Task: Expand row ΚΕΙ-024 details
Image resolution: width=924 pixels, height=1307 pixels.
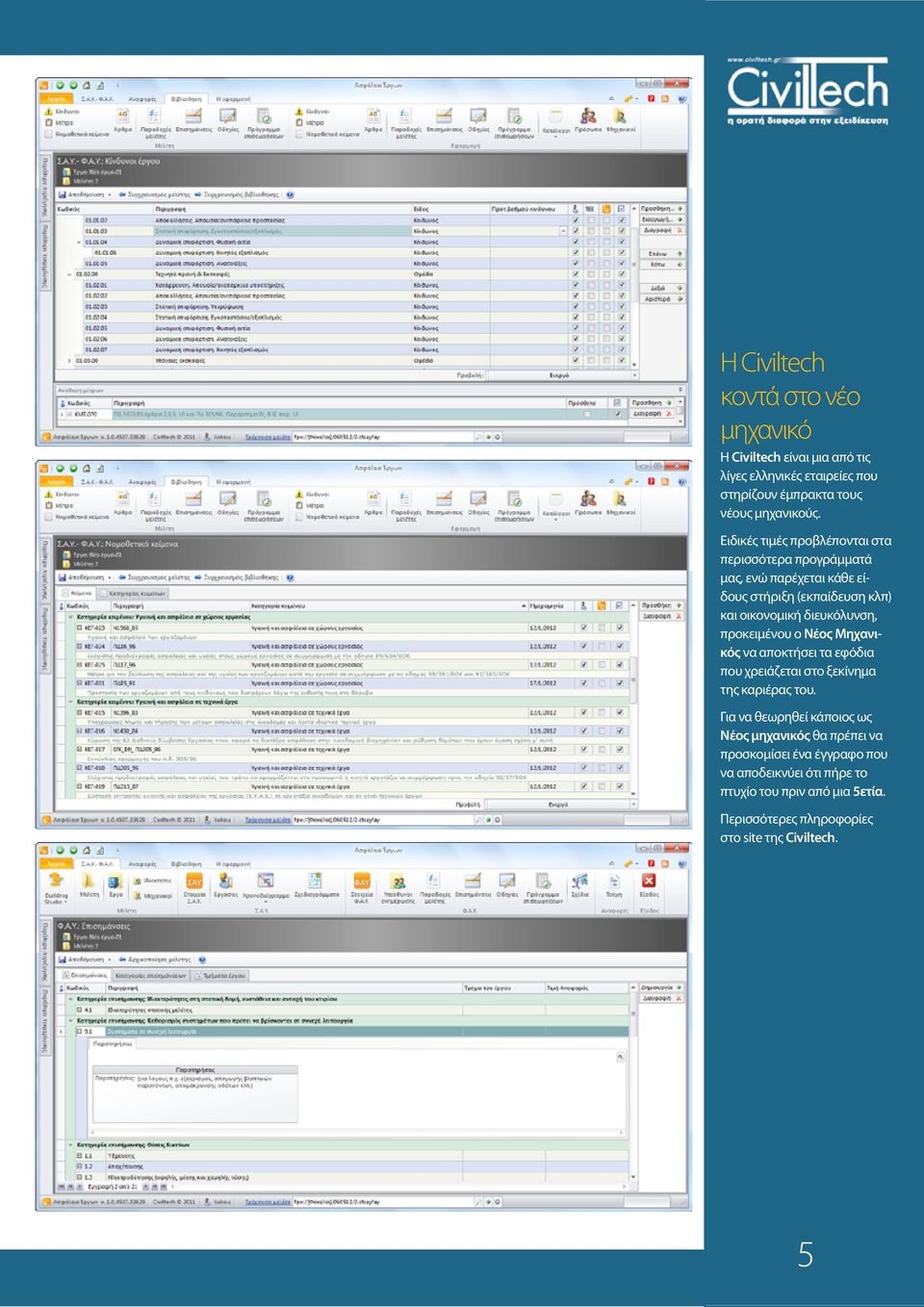Action: [x=80, y=647]
